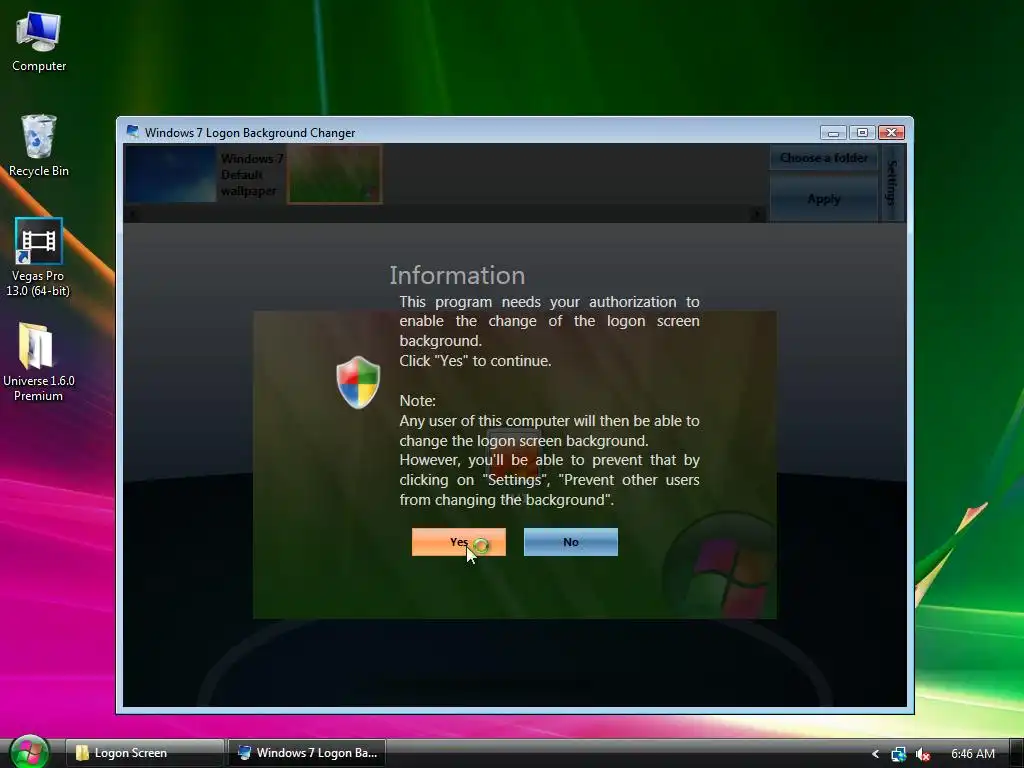Click the Windows 7 Logon Ba... taskbar item
Screen dimensions: 1024x768
307,753
